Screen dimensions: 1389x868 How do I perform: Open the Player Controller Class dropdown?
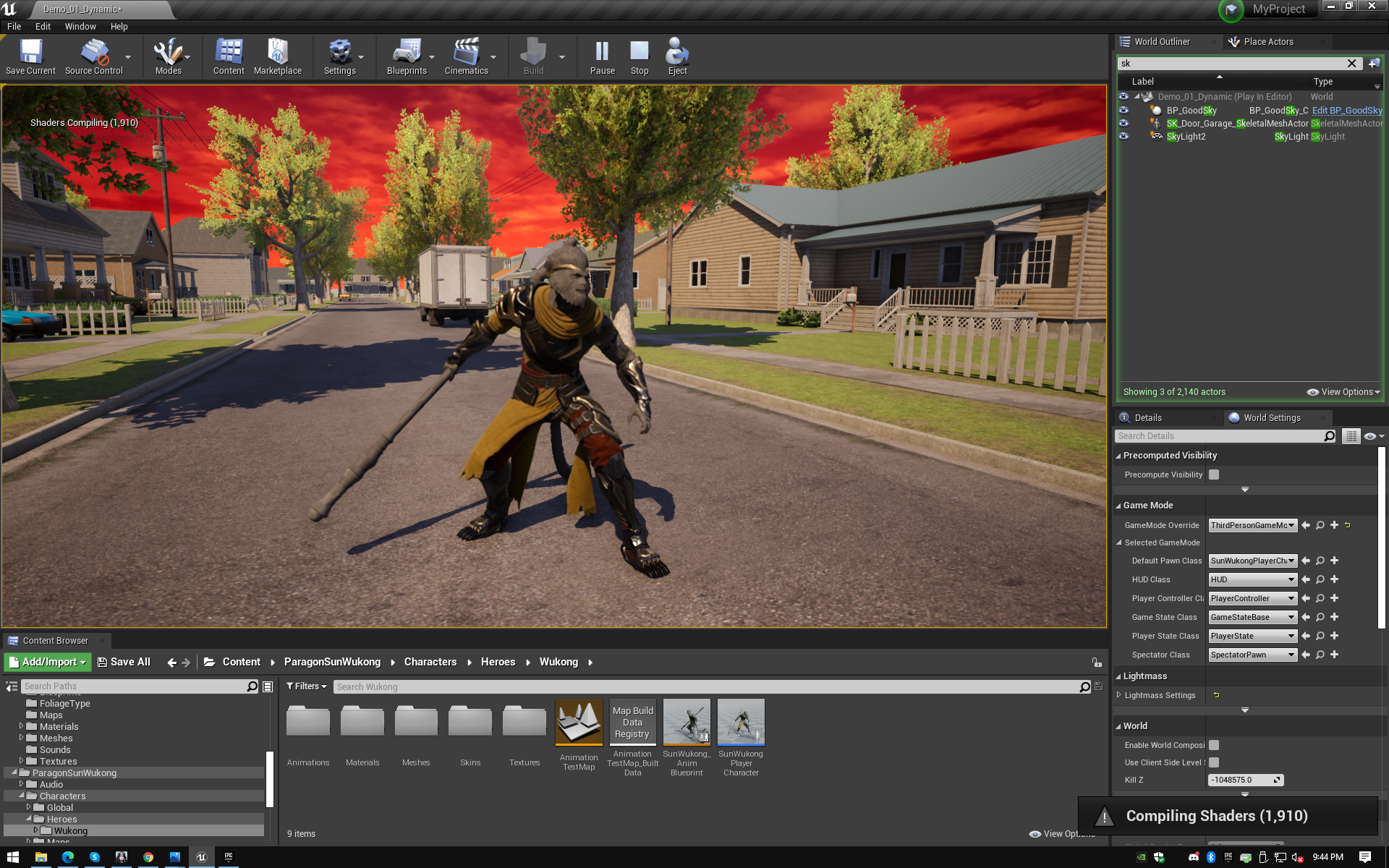(1252, 598)
